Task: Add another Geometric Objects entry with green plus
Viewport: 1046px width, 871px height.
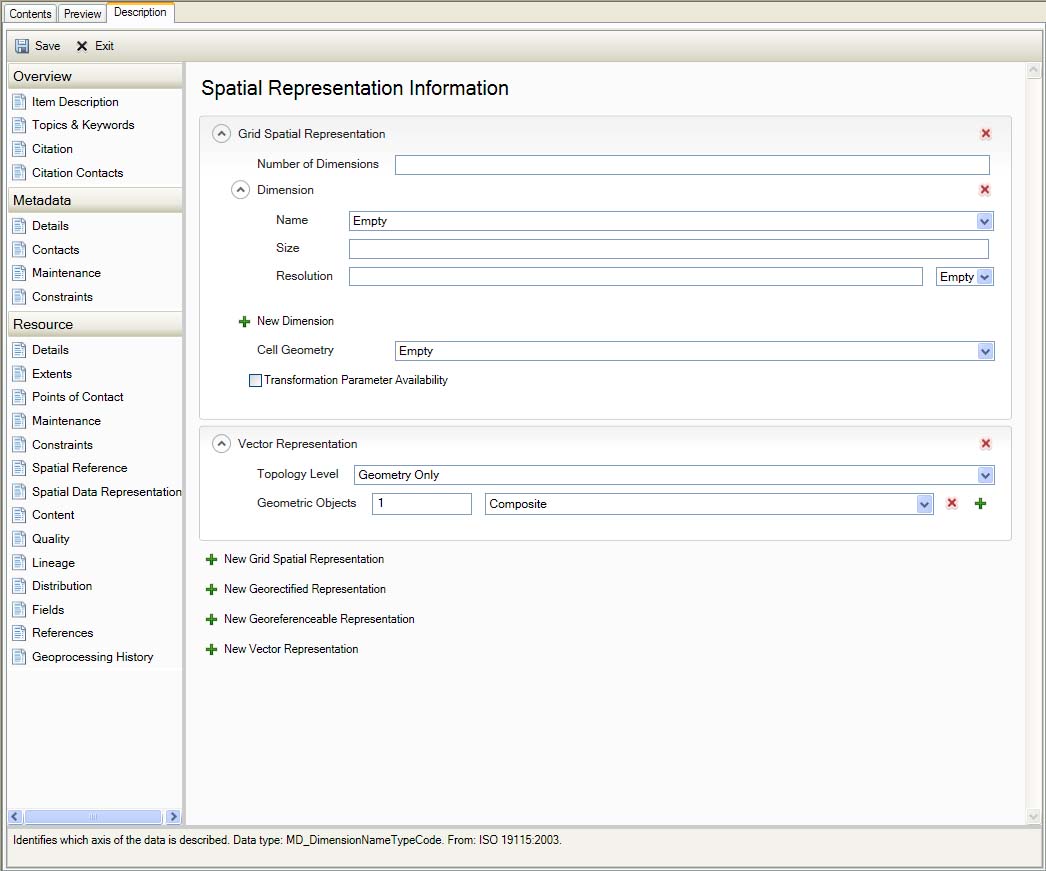Action: click(x=979, y=503)
